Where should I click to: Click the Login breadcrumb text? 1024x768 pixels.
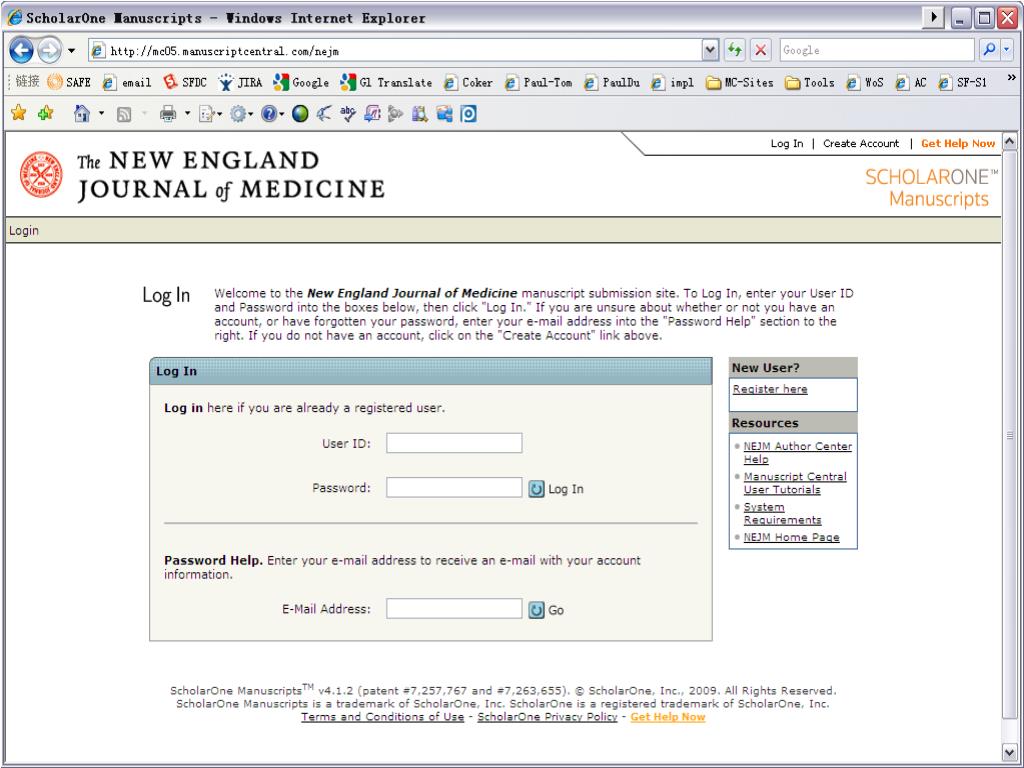point(24,231)
